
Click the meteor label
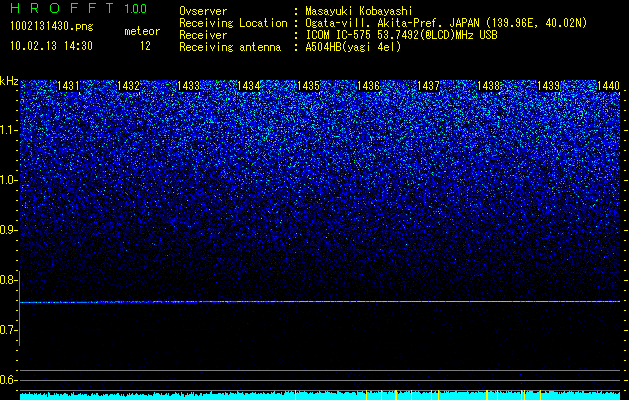coord(142,31)
